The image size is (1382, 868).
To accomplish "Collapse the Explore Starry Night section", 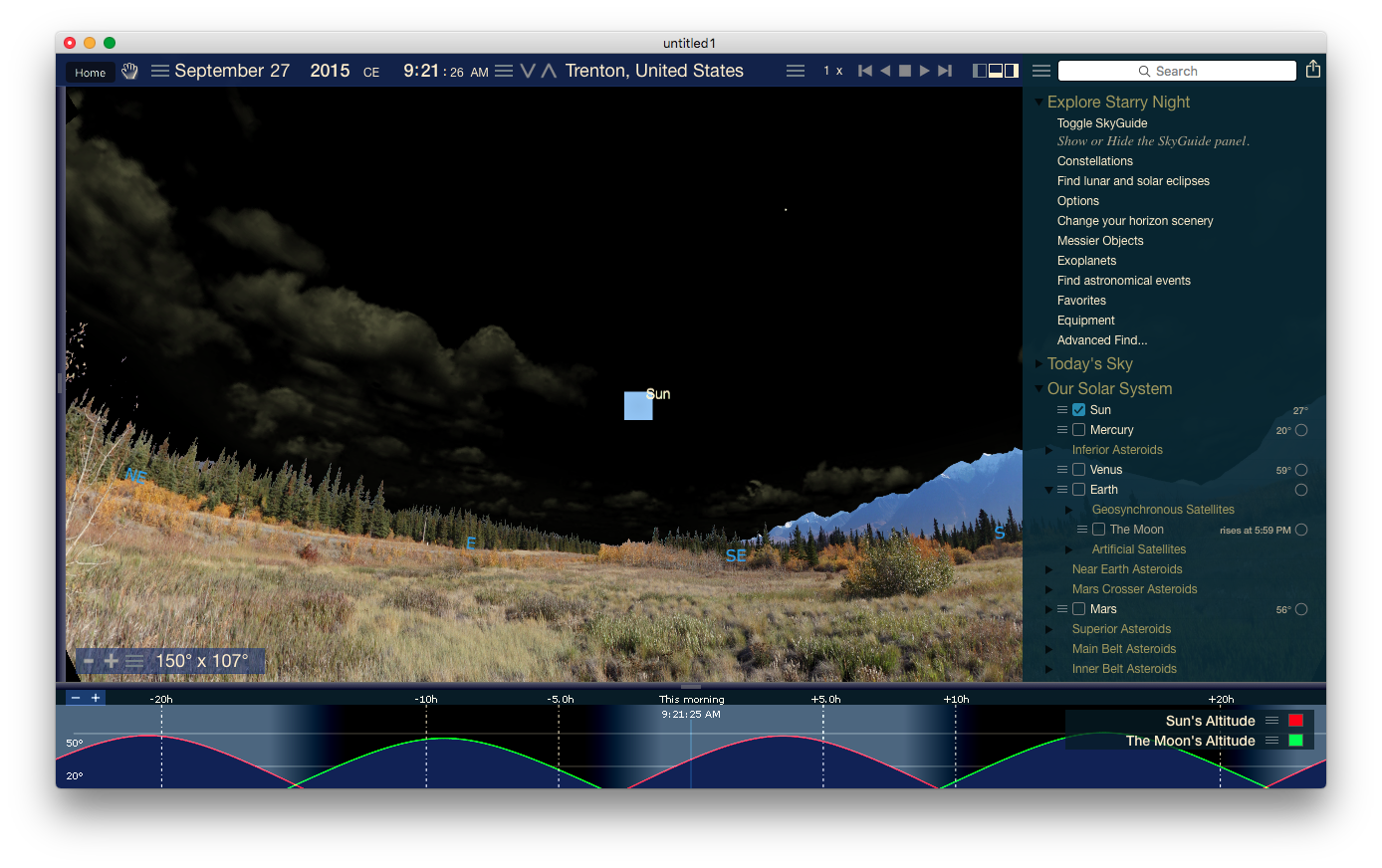I will coord(1038,103).
